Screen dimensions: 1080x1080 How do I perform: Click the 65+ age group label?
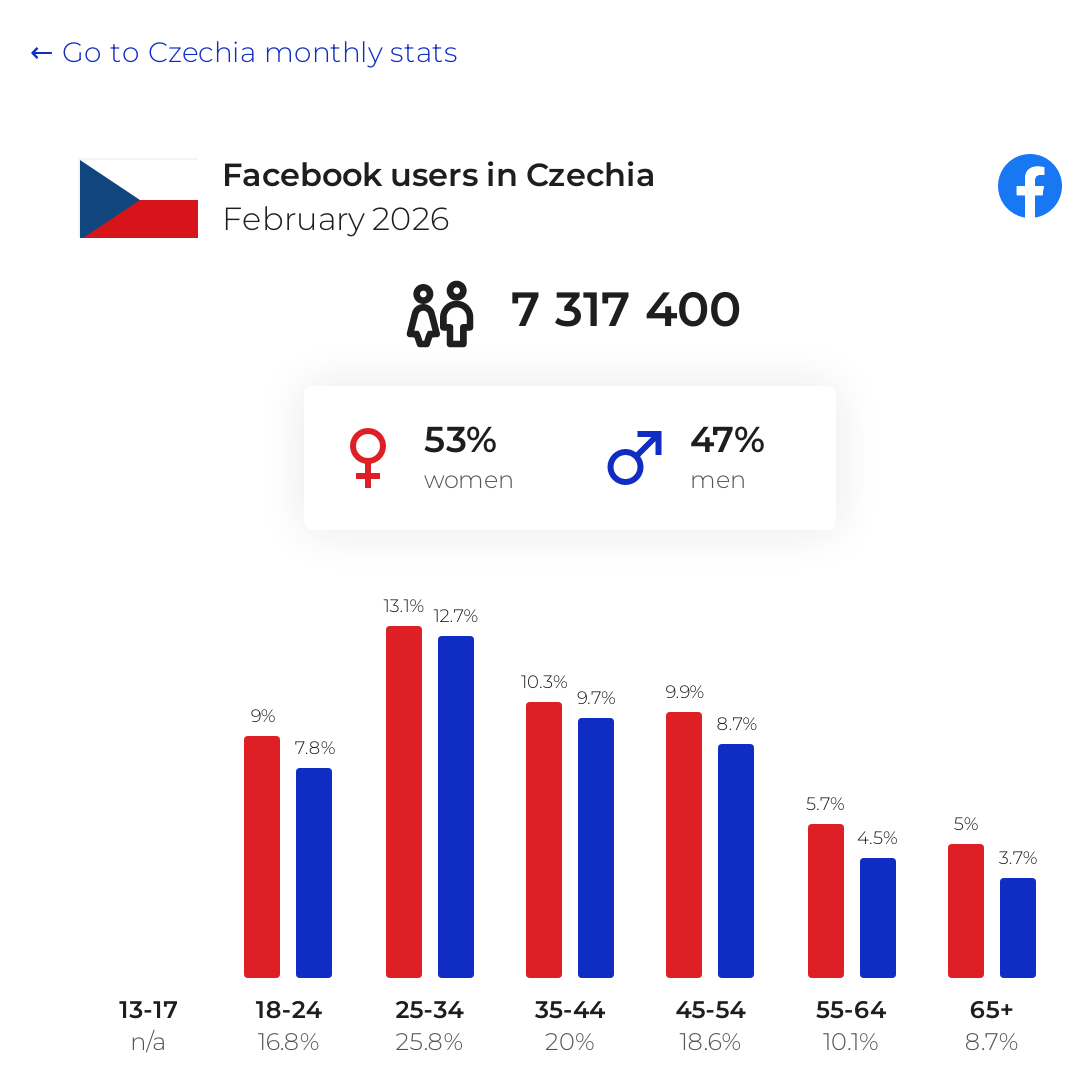pyautogui.click(x=991, y=1010)
